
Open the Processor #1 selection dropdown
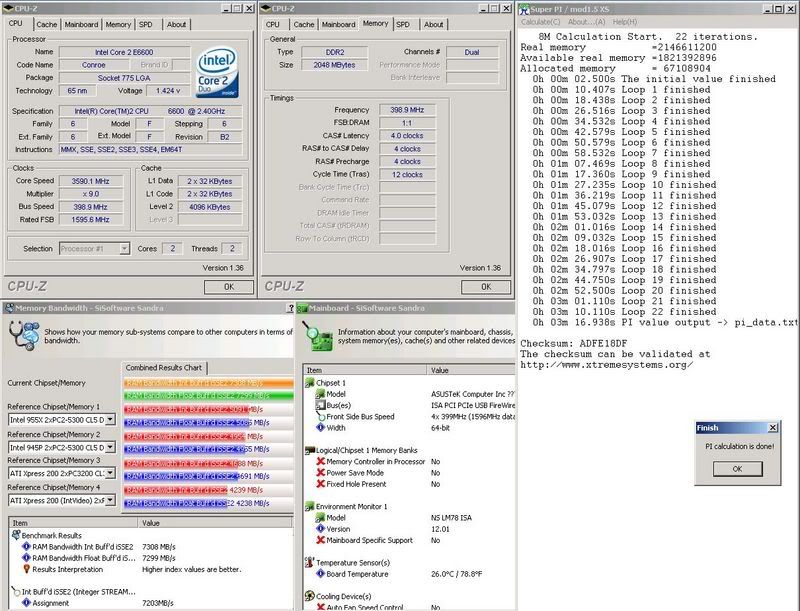coord(124,249)
